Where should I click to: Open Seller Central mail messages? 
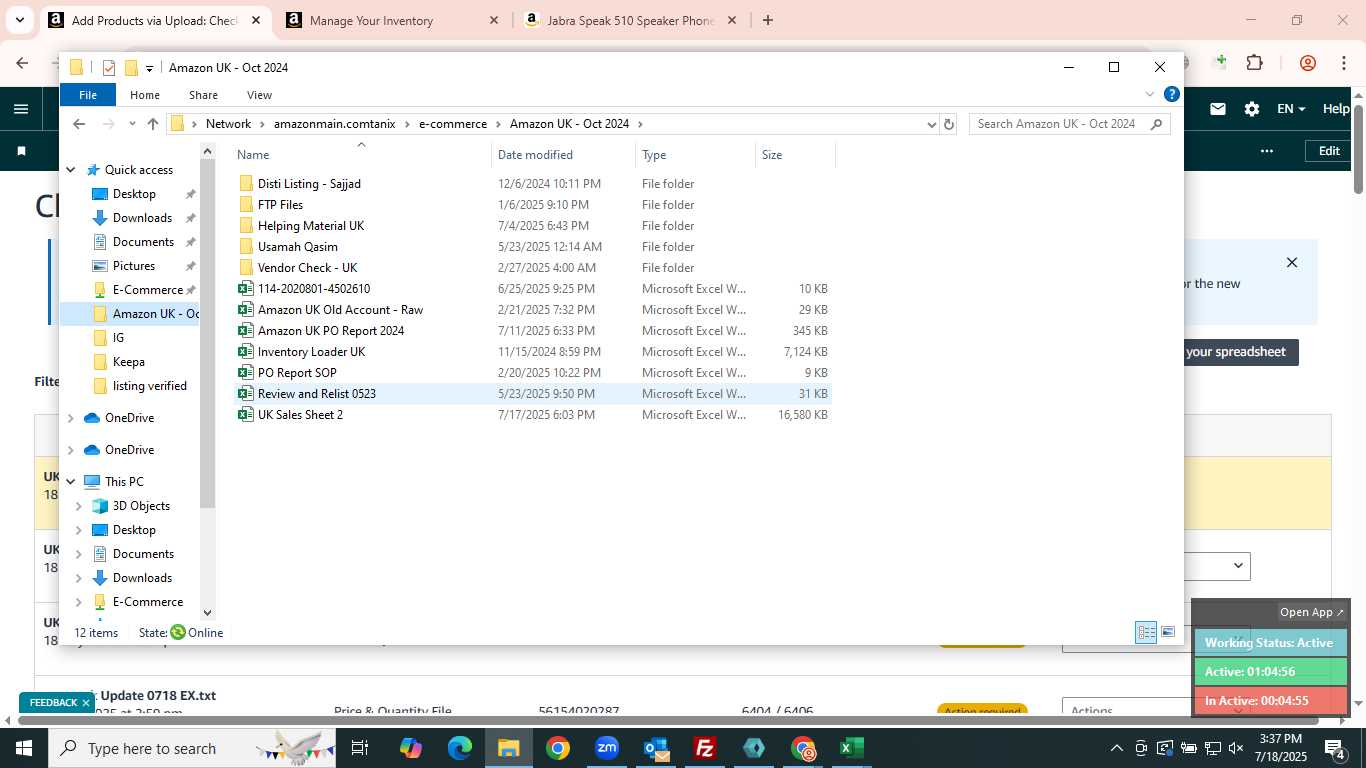click(x=1218, y=109)
